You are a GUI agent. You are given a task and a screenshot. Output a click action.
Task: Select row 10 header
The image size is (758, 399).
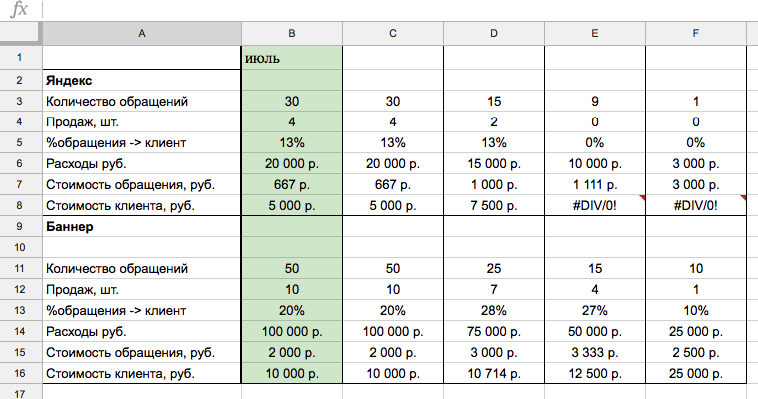coord(21,247)
